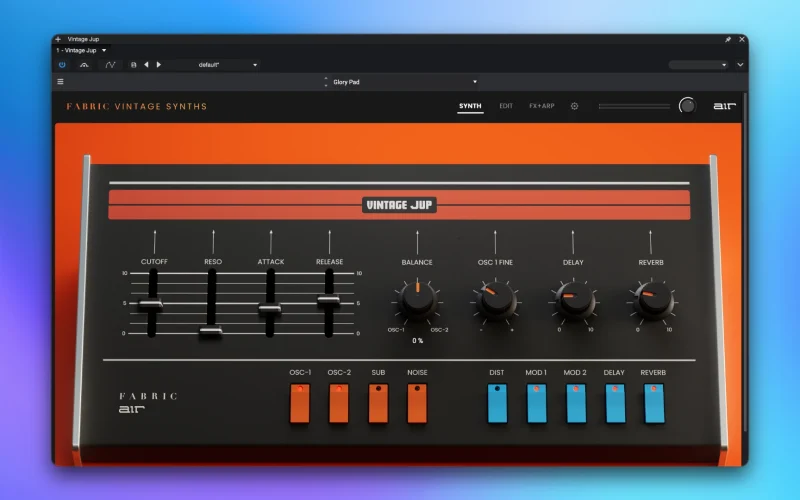
Task: Click the REVERB knob
Action: coord(653,300)
